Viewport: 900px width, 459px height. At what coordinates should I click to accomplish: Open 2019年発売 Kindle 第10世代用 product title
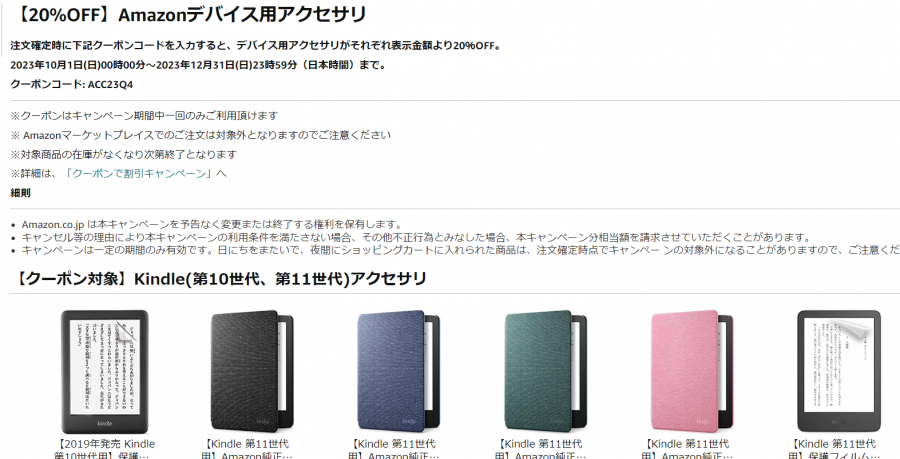tap(105, 450)
